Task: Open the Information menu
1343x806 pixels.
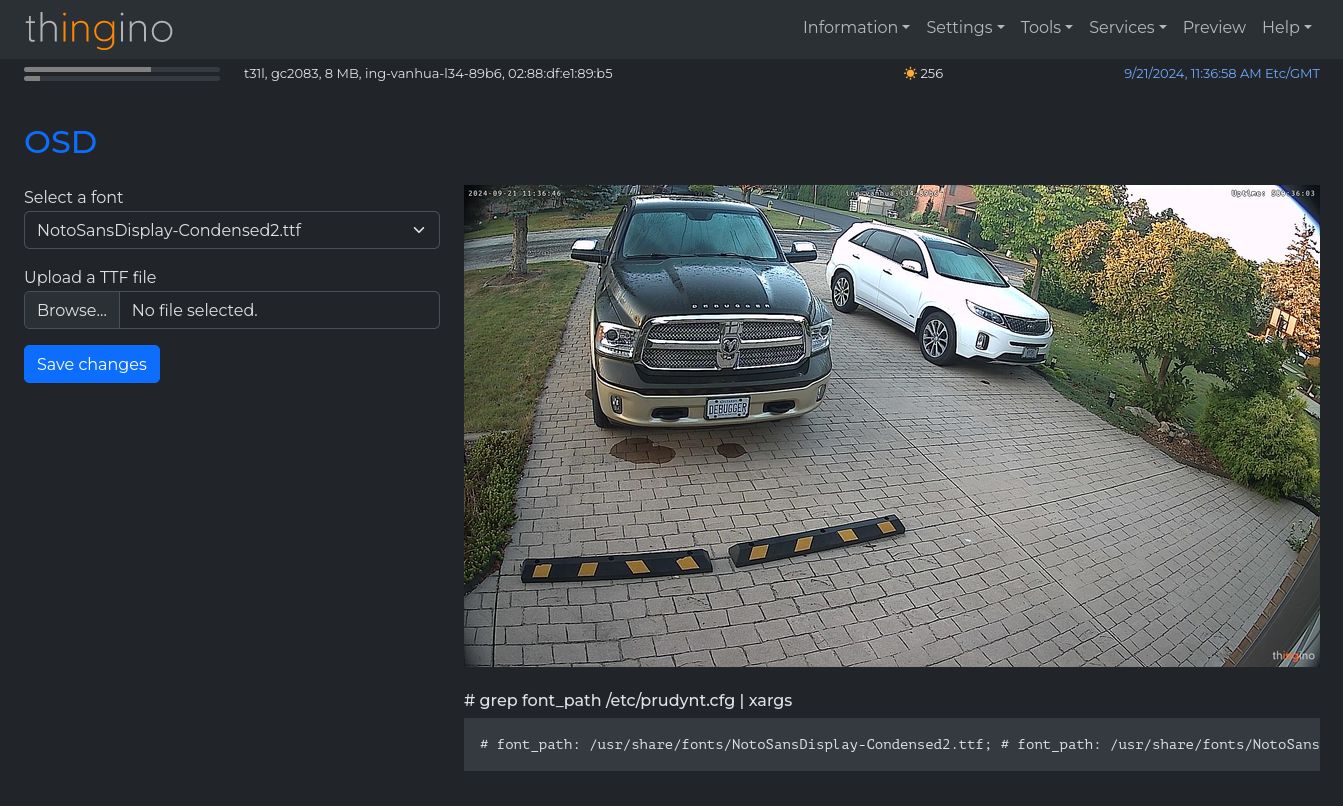Action: tap(856, 28)
